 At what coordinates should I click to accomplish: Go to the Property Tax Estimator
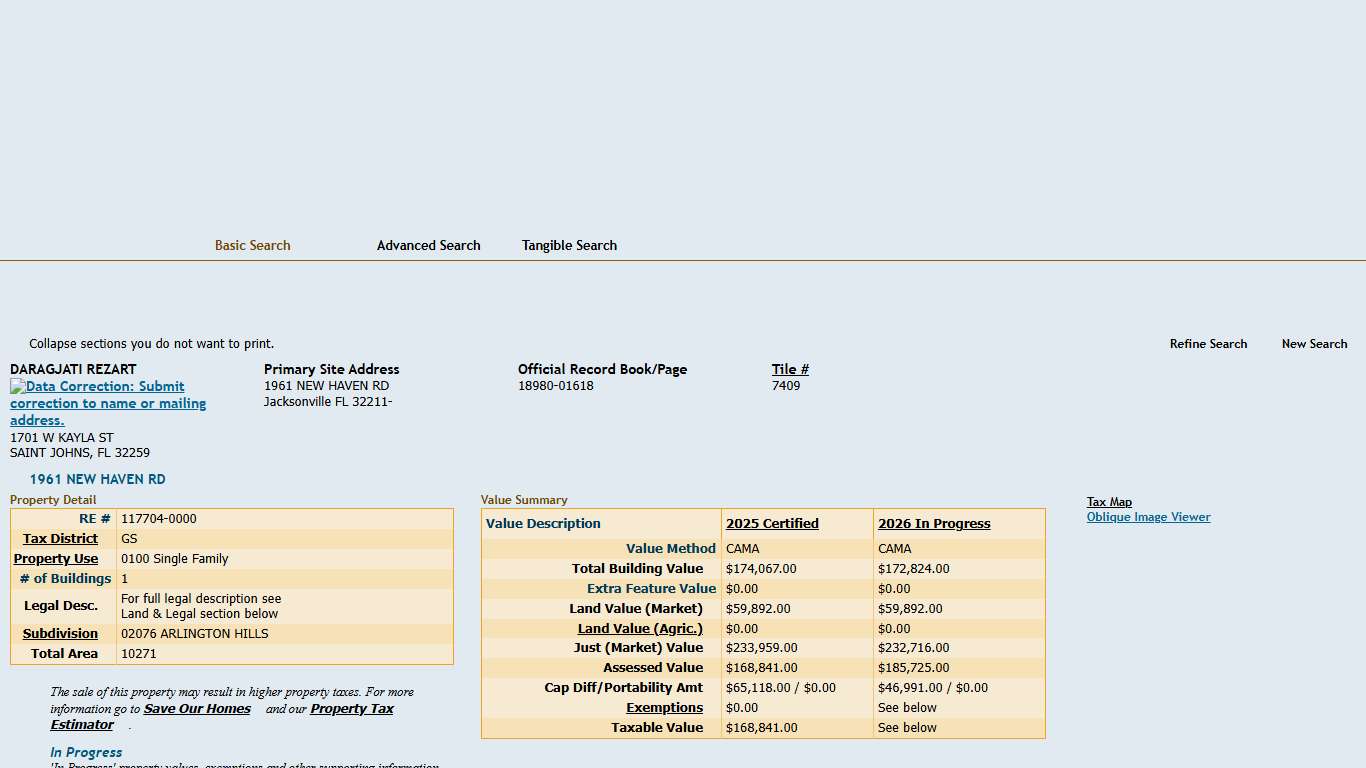[x=352, y=708]
